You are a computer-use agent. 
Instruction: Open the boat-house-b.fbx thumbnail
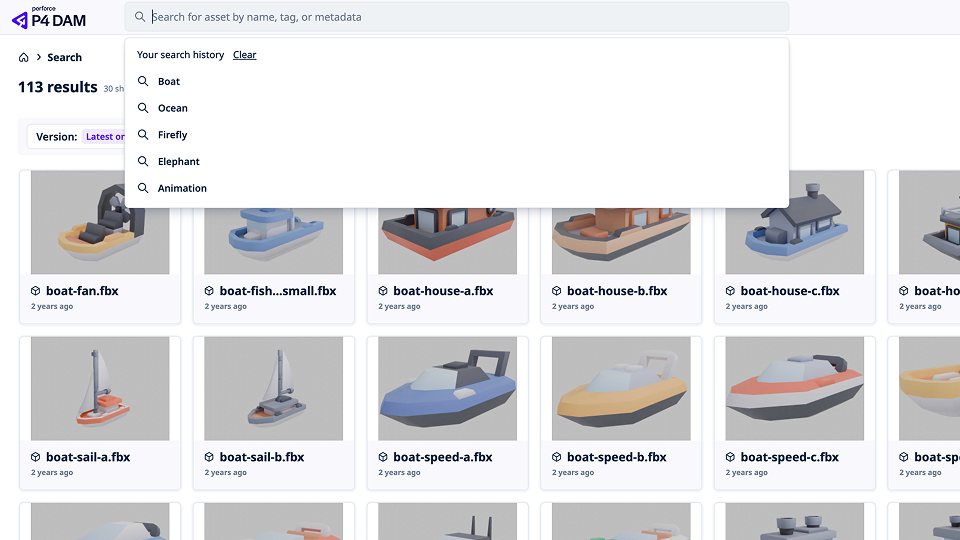621,241
